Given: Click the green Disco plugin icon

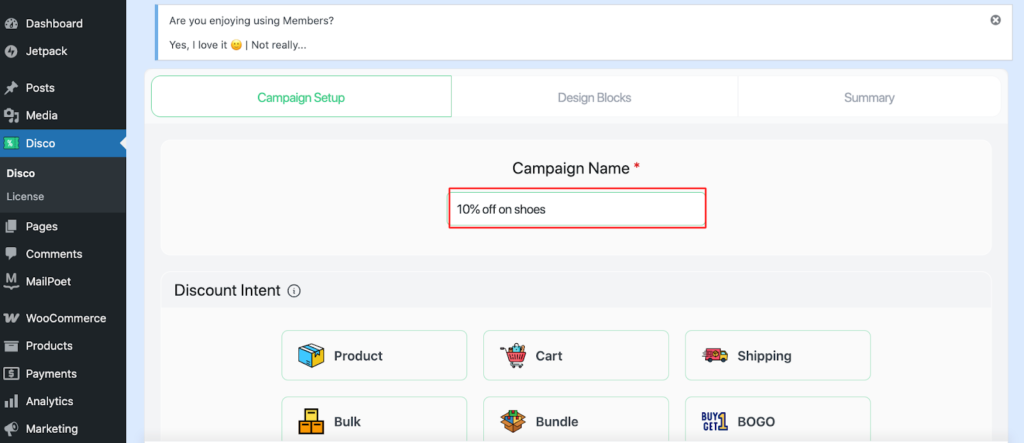Looking at the screenshot, I should coord(11,143).
